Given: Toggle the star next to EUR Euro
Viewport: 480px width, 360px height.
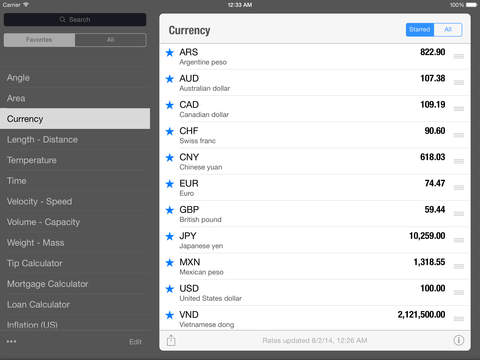Looking at the screenshot, I should 170,184.
